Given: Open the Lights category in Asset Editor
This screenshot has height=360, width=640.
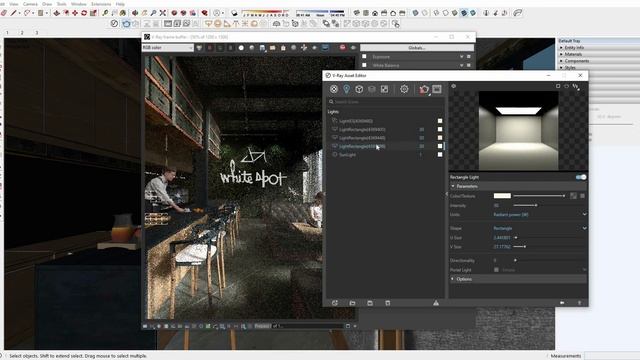Looking at the screenshot, I should click(x=347, y=89).
